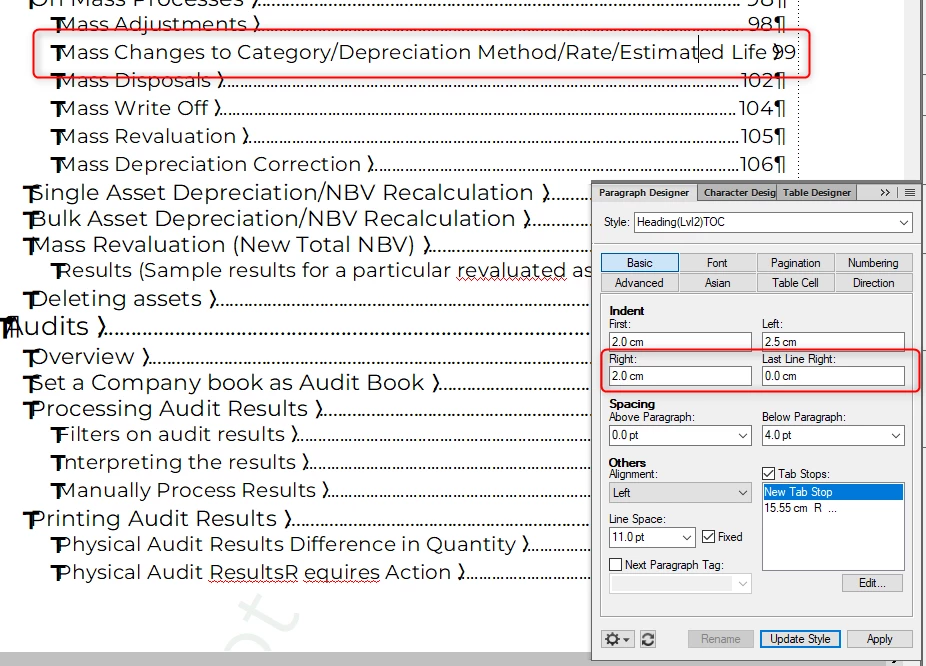Click page number 105 of Mass Revaluation
Viewport: 926px width, 666px height.
(x=757, y=136)
